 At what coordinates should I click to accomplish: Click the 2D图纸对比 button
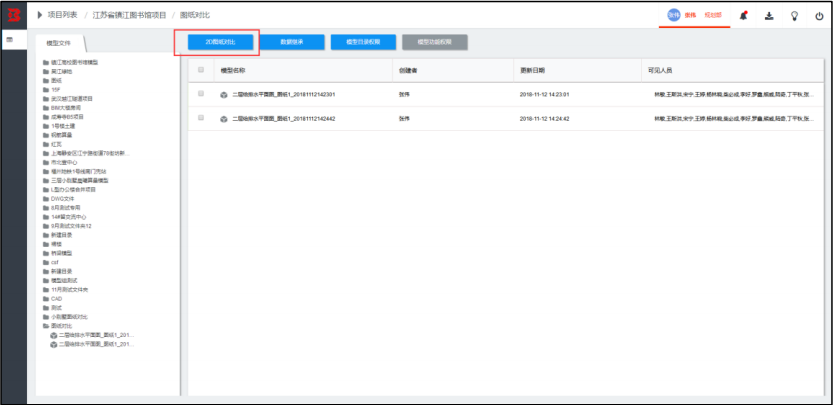coord(220,42)
